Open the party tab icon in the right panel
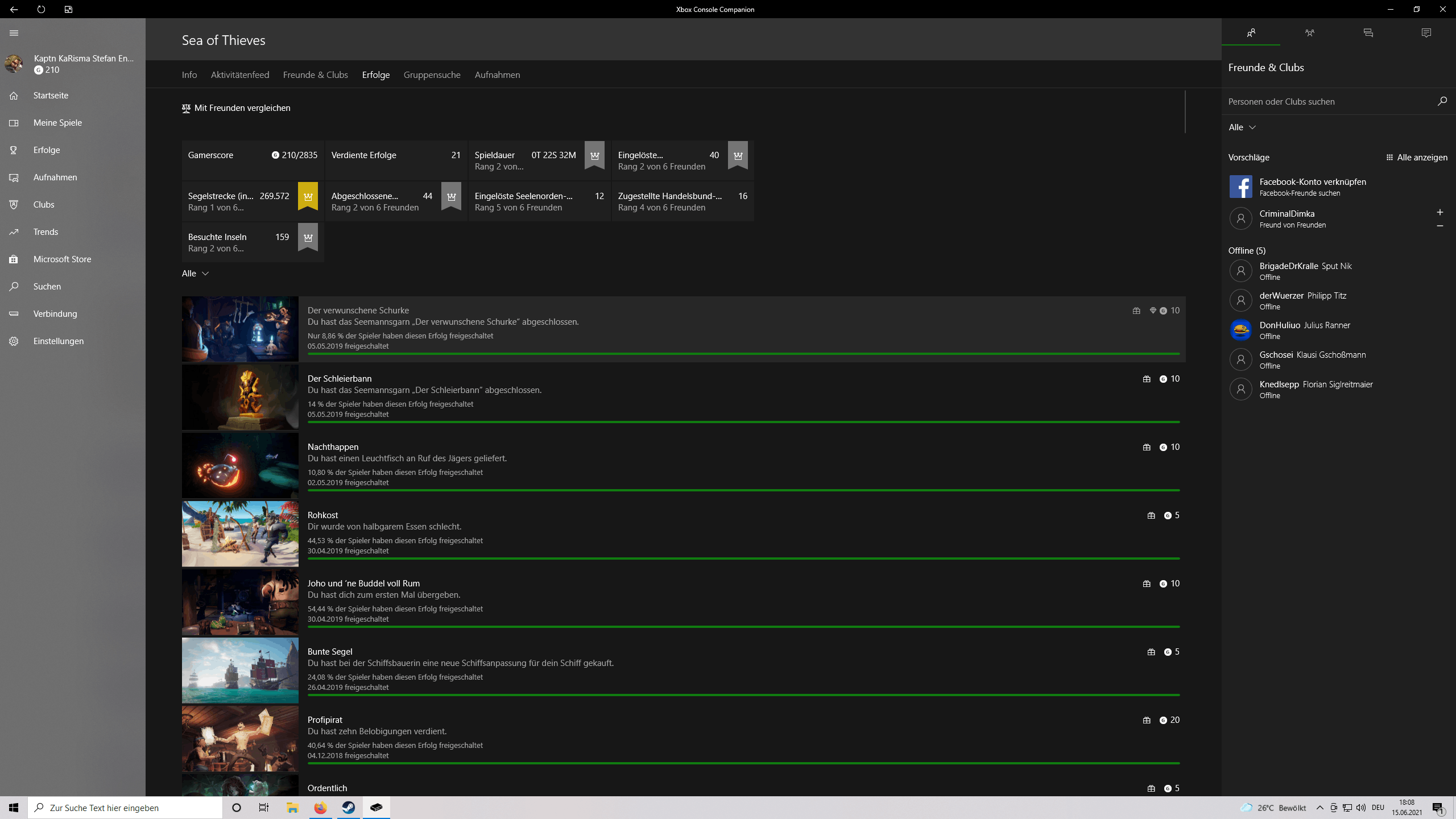The image size is (1456, 819). (1309, 33)
